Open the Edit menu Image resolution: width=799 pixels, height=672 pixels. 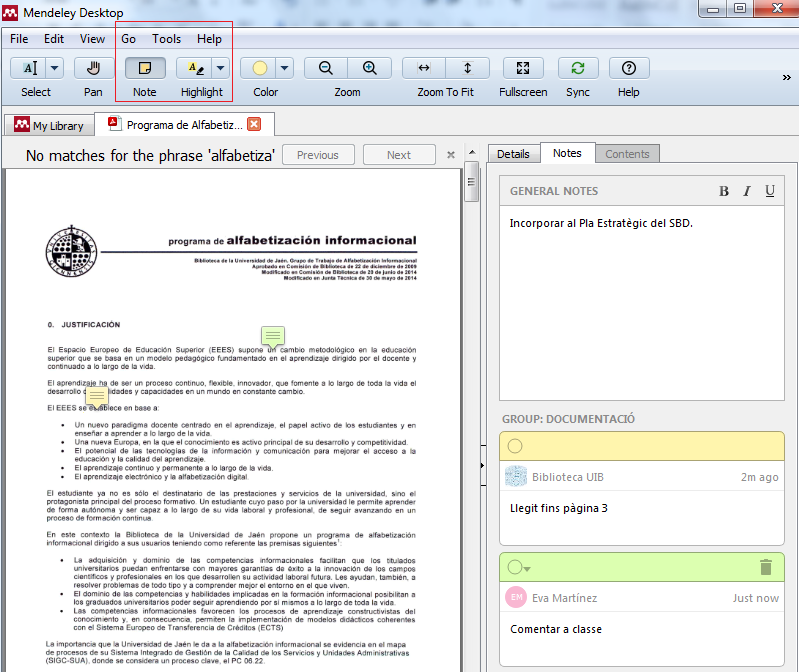pyautogui.click(x=54, y=39)
